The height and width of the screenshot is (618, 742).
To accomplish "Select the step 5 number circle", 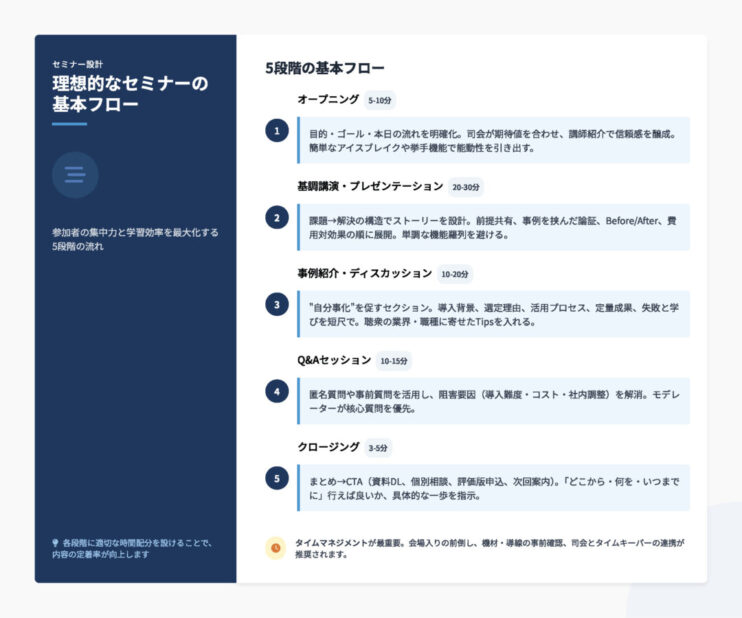I will pyautogui.click(x=276, y=478).
